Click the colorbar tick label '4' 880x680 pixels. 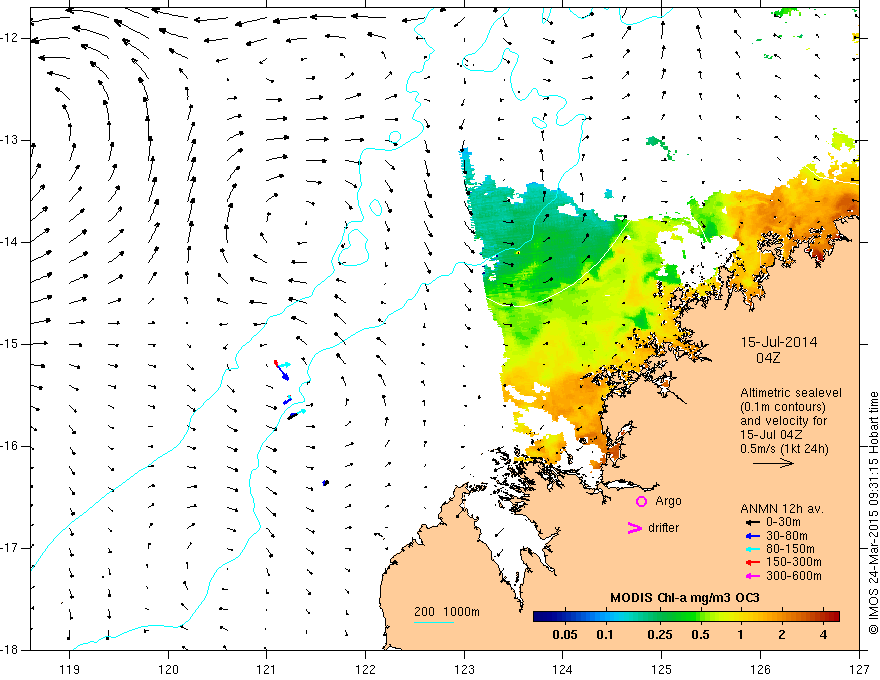(823, 635)
